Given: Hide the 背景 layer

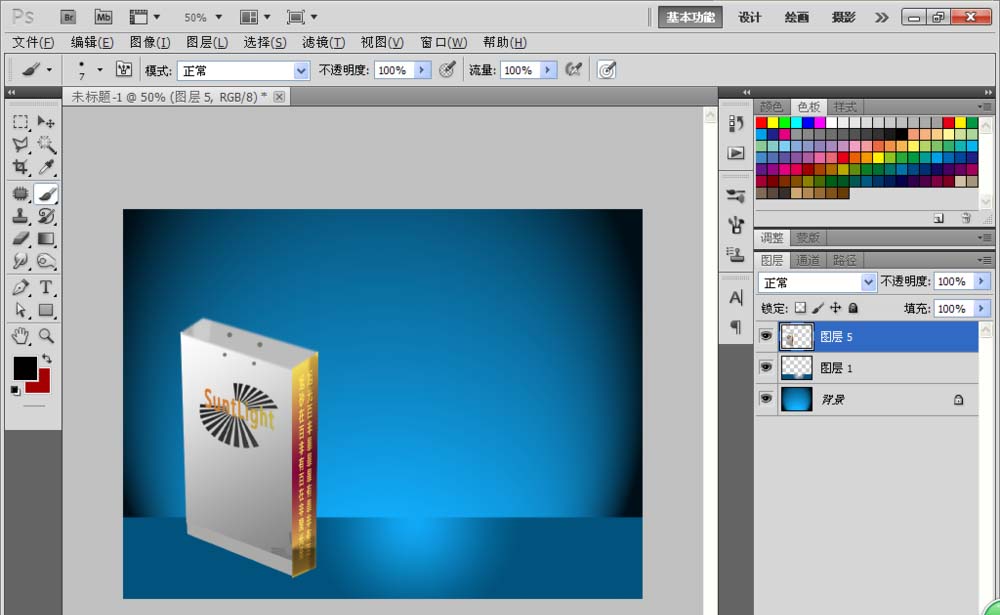Looking at the screenshot, I should point(765,399).
